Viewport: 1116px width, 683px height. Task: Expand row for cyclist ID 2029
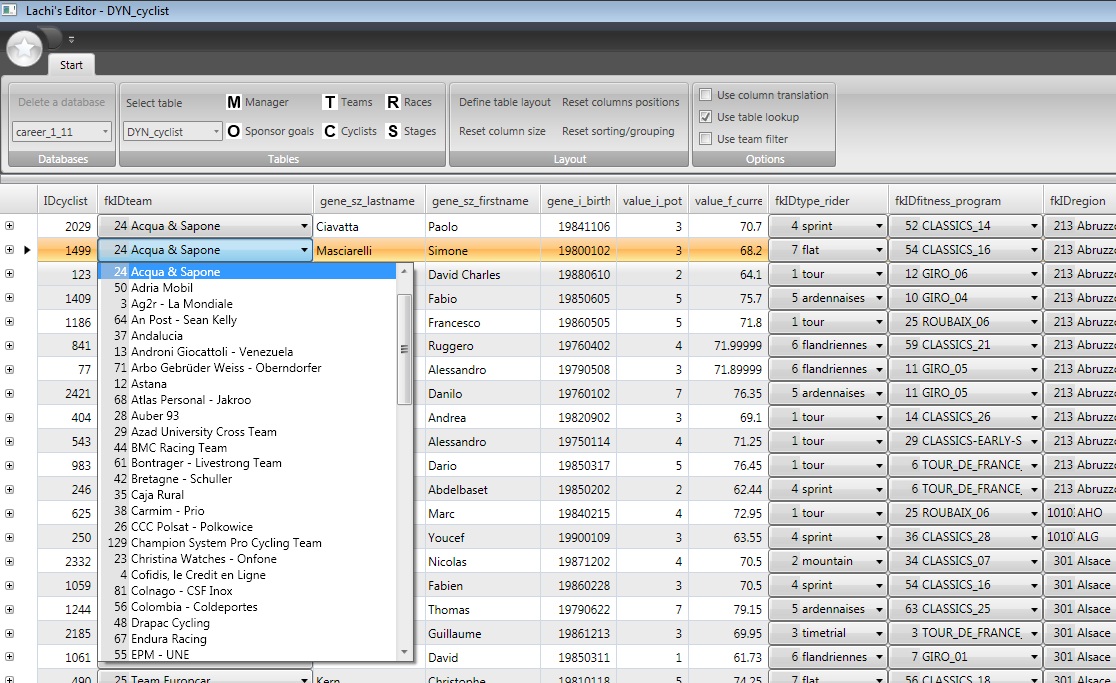10,226
